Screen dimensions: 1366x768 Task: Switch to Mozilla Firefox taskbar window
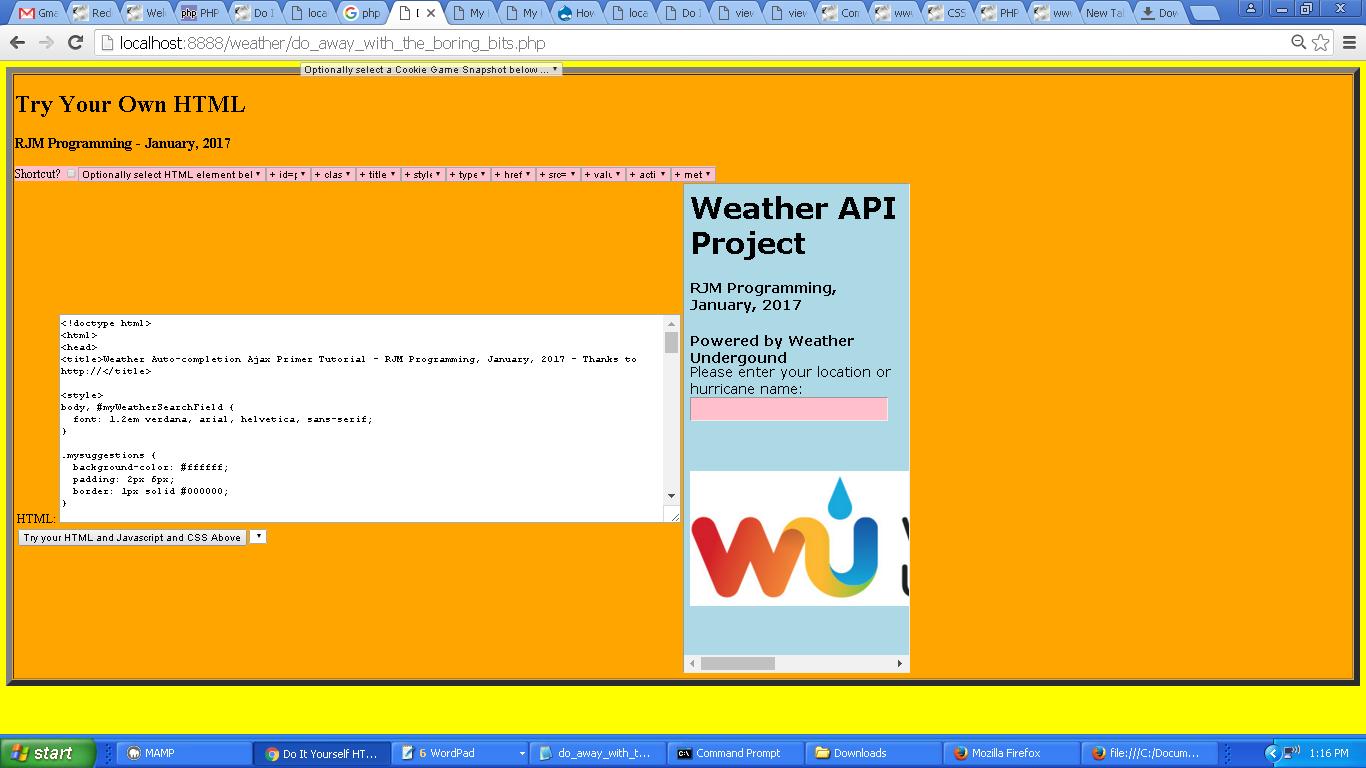[x=1013, y=753]
